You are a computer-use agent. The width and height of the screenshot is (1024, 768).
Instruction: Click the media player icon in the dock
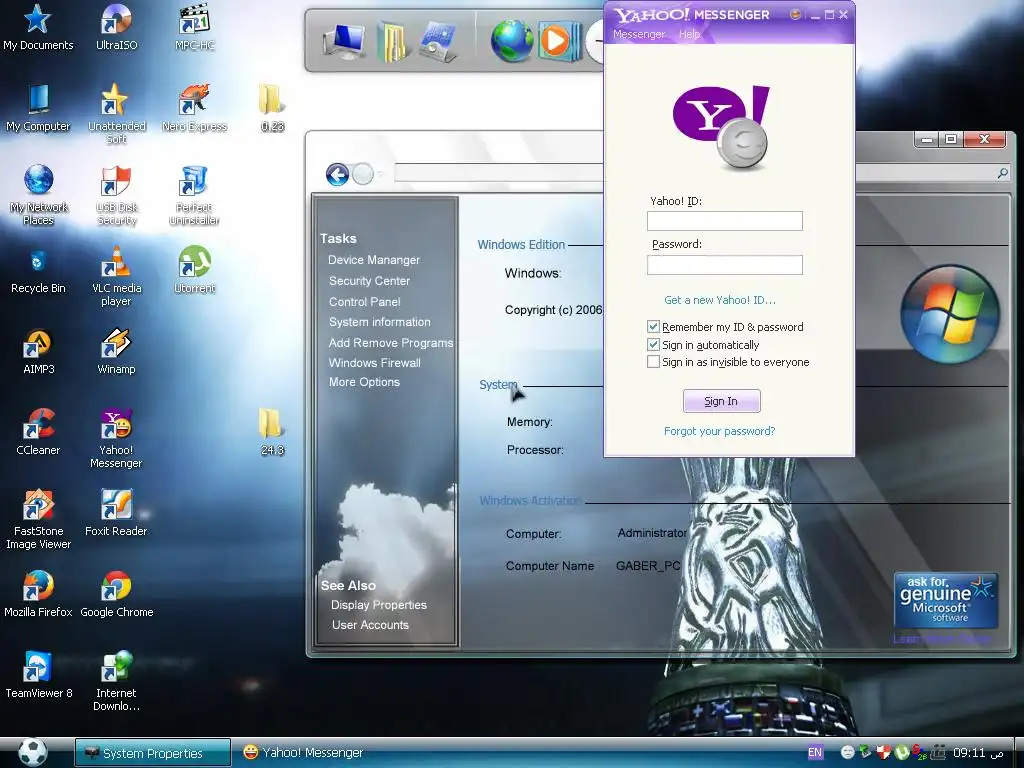560,40
